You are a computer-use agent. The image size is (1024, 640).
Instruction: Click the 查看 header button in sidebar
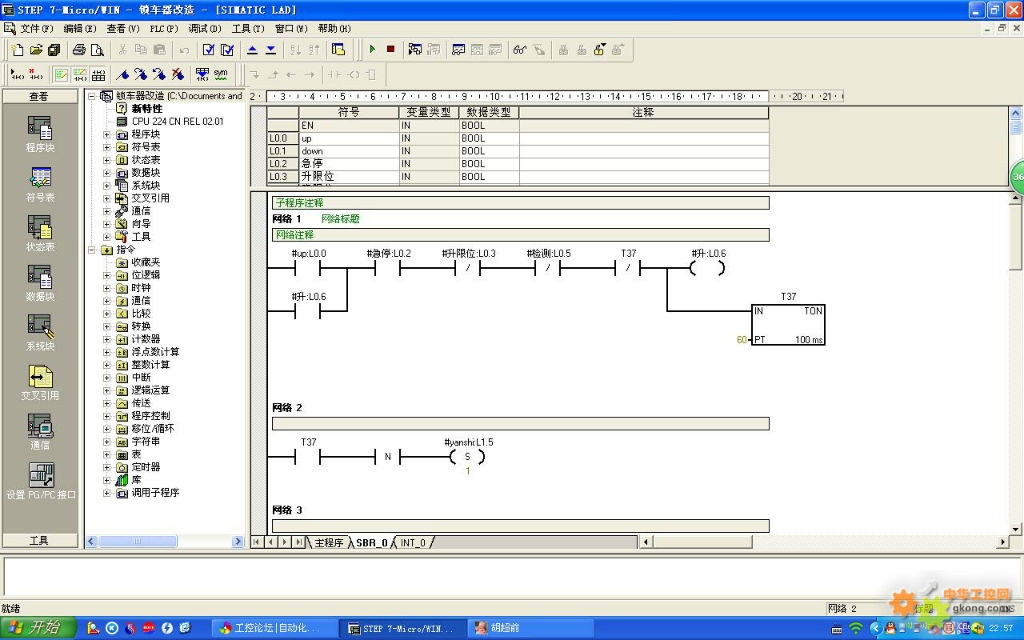[x=39, y=97]
